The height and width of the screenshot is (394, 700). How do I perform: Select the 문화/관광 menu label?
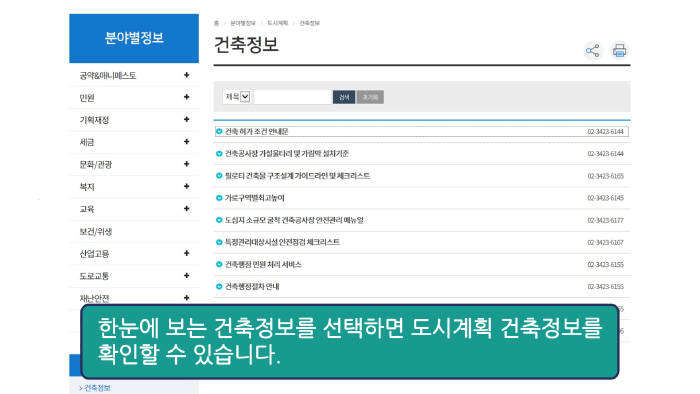click(x=96, y=165)
